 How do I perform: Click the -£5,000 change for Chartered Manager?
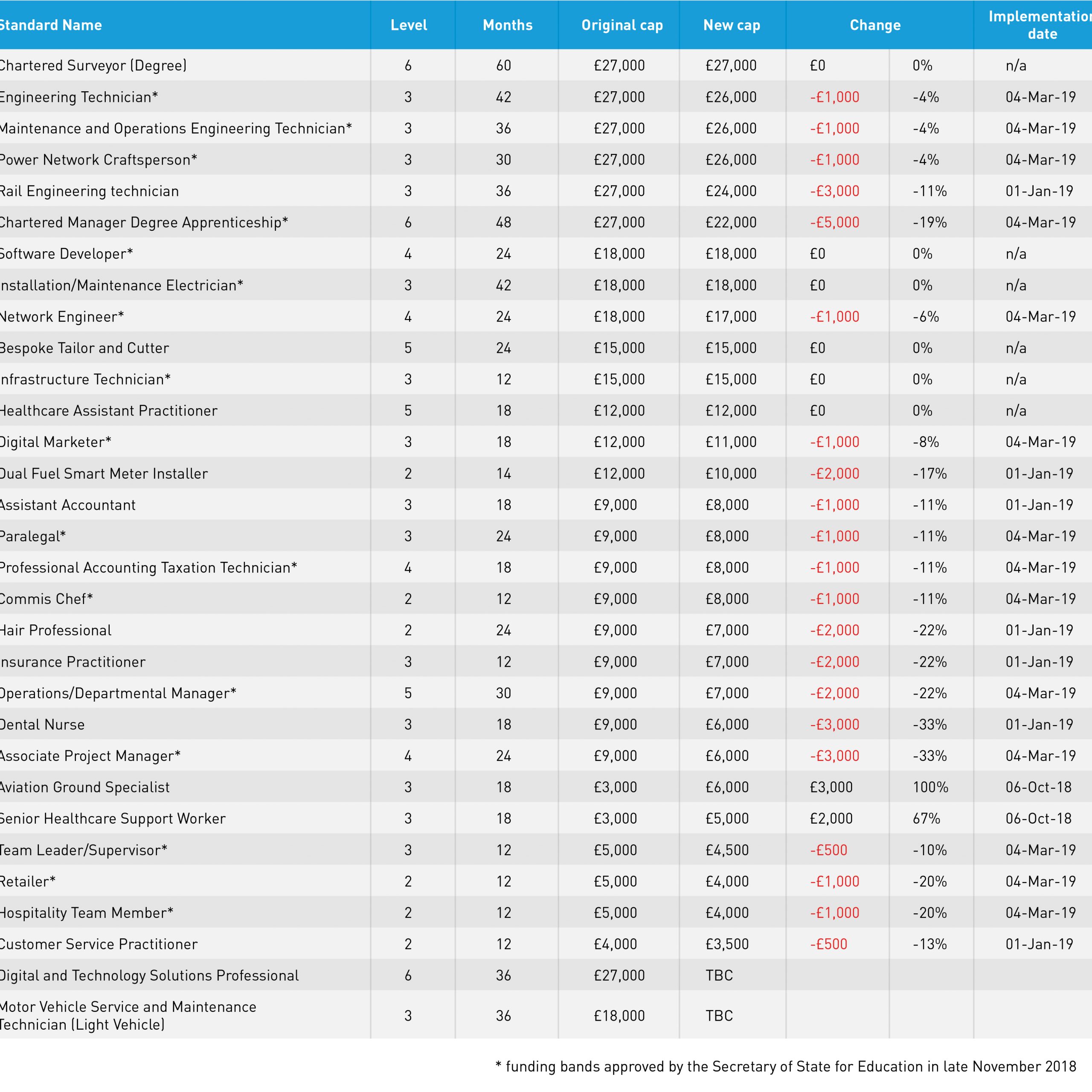835,223
